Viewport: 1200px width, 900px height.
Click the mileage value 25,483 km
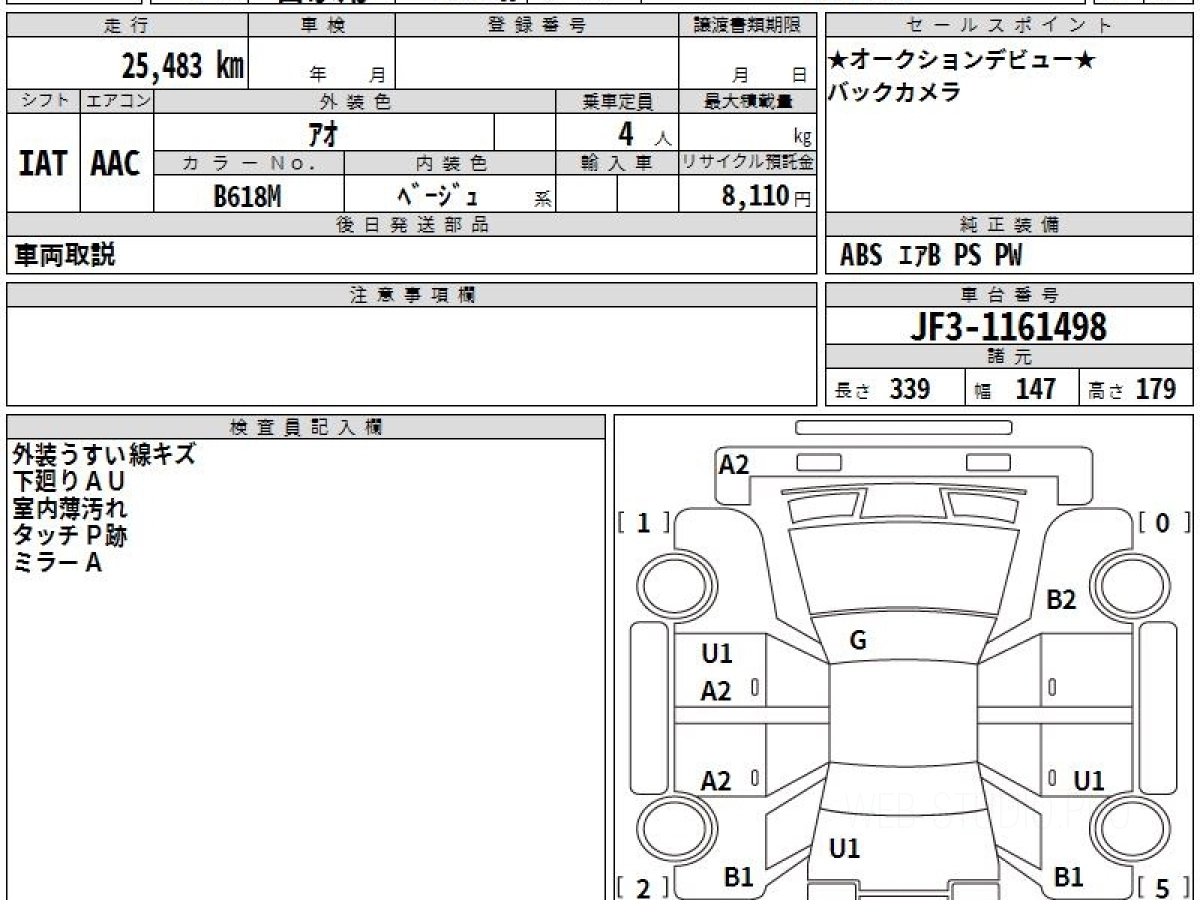[x=183, y=66]
